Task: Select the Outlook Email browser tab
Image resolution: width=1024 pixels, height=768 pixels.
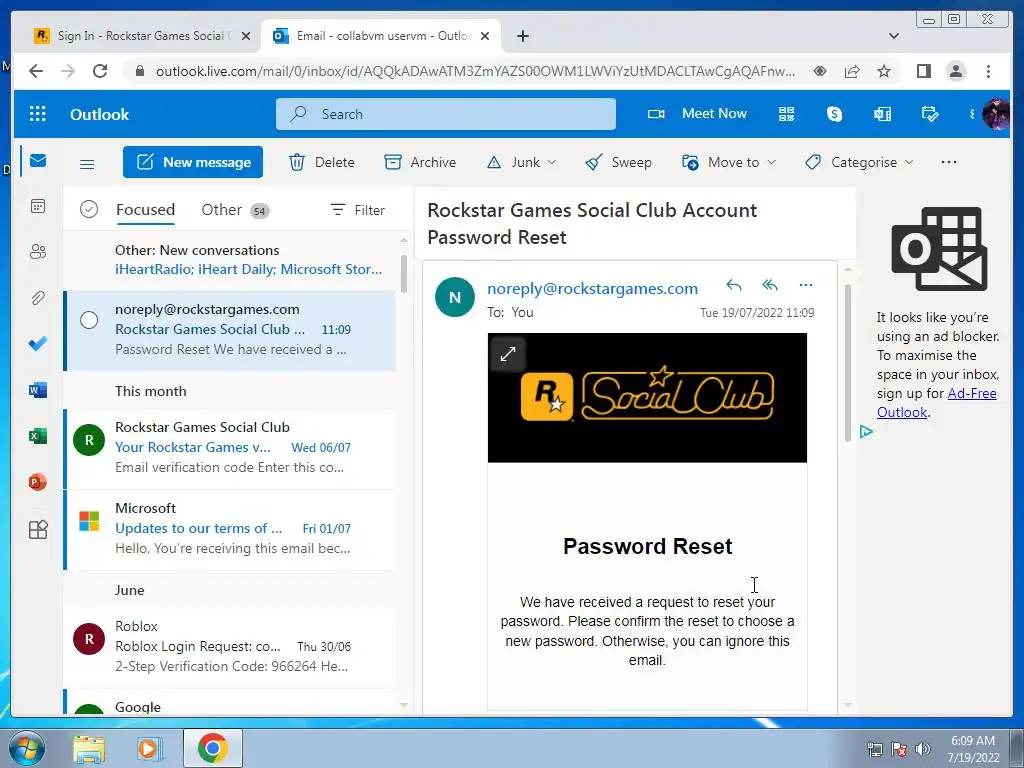Action: [x=381, y=36]
